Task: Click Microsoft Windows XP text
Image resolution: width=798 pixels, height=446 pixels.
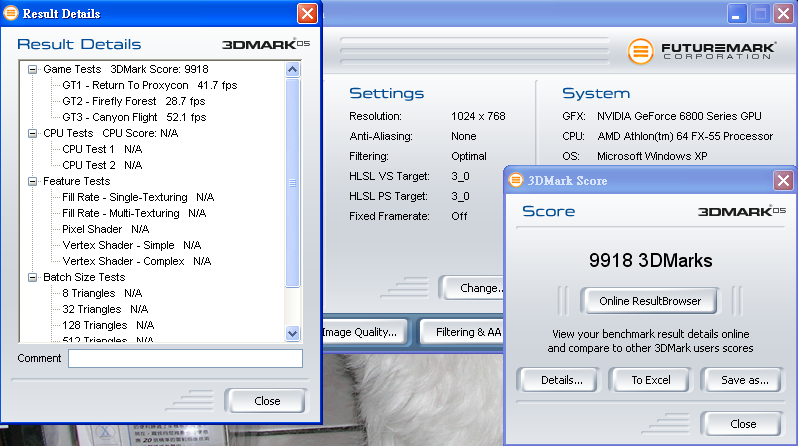Action: [x=652, y=156]
